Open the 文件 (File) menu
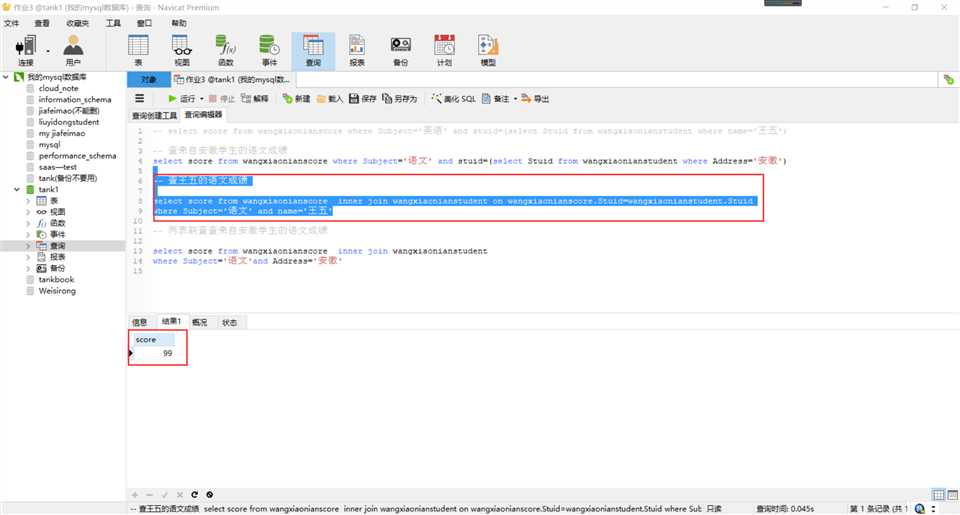This screenshot has height=515, width=960. pyautogui.click(x=12, y=23)
